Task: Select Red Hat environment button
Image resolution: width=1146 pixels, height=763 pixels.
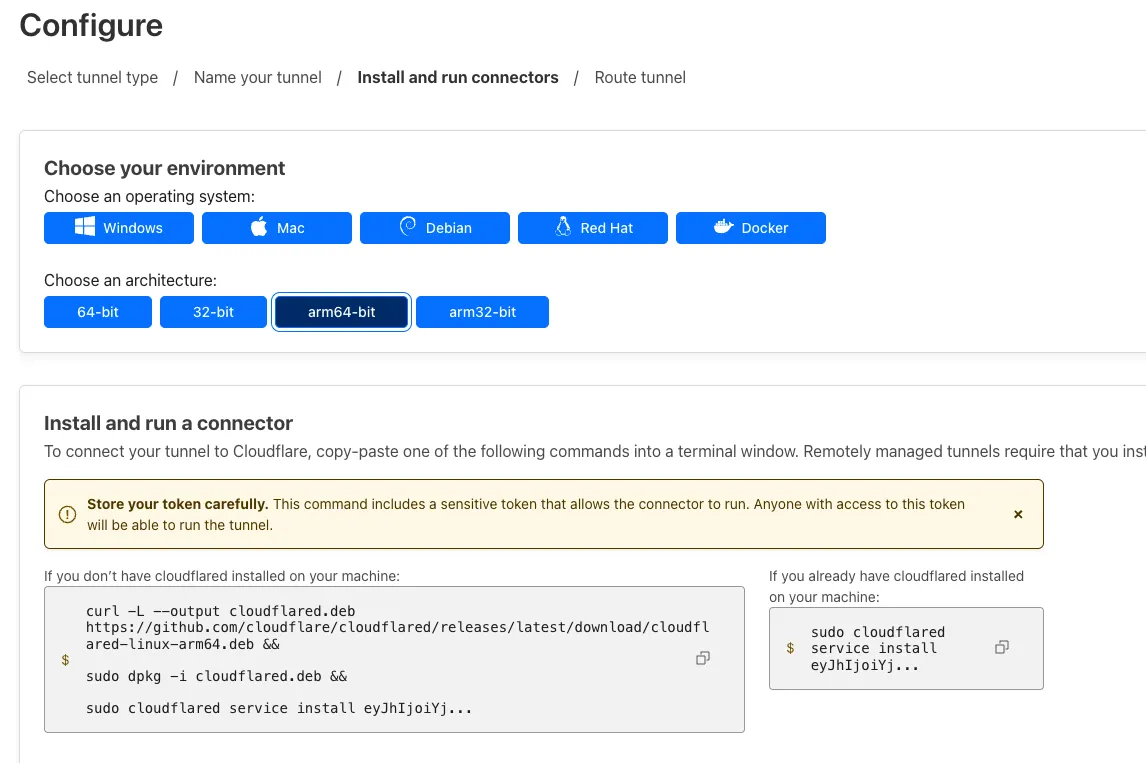Action: pos(592,228)
